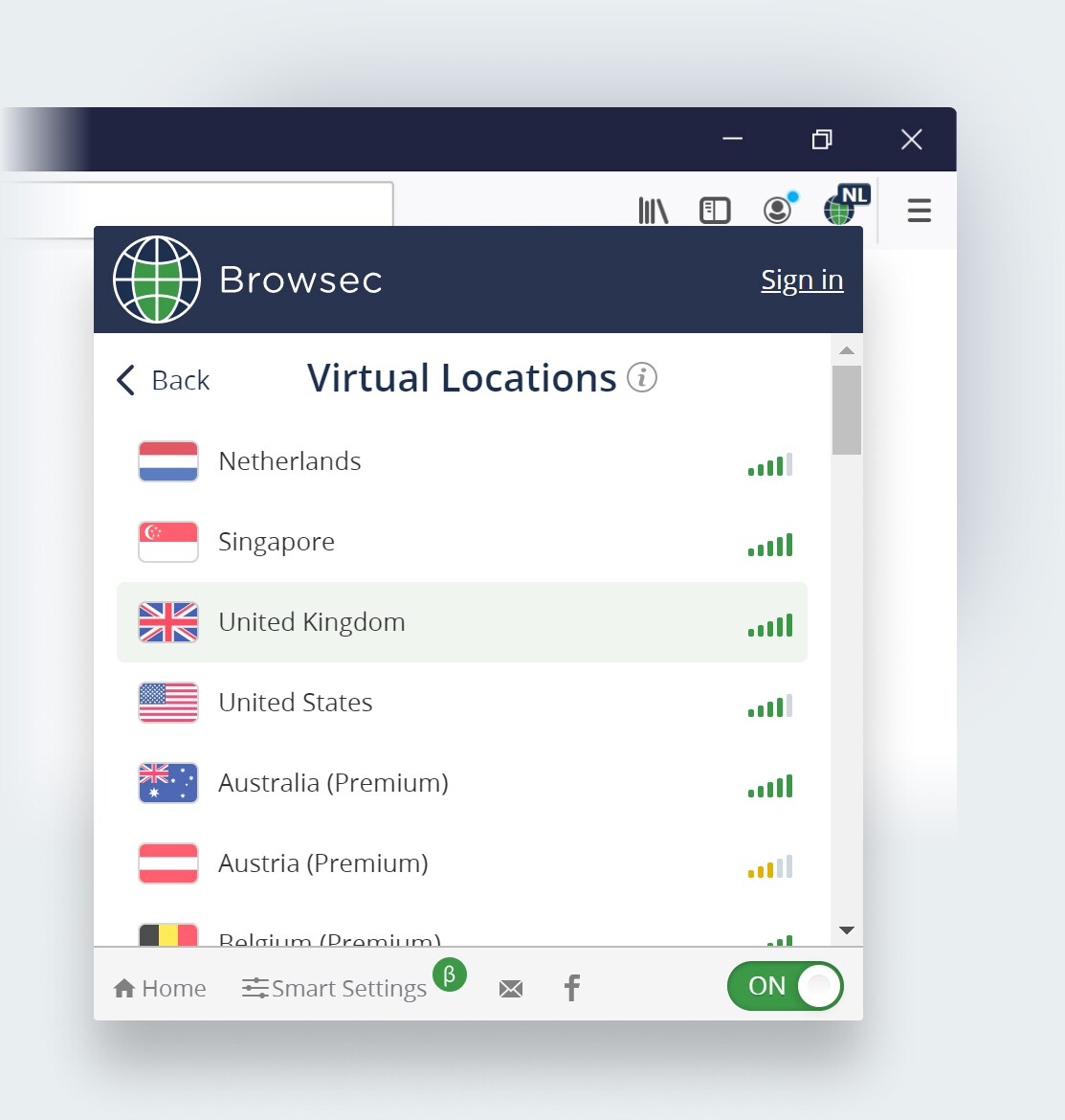The height and width of the screenshot is (1120, 1065).
Task: Open Smart Settings
Action: 335,988
